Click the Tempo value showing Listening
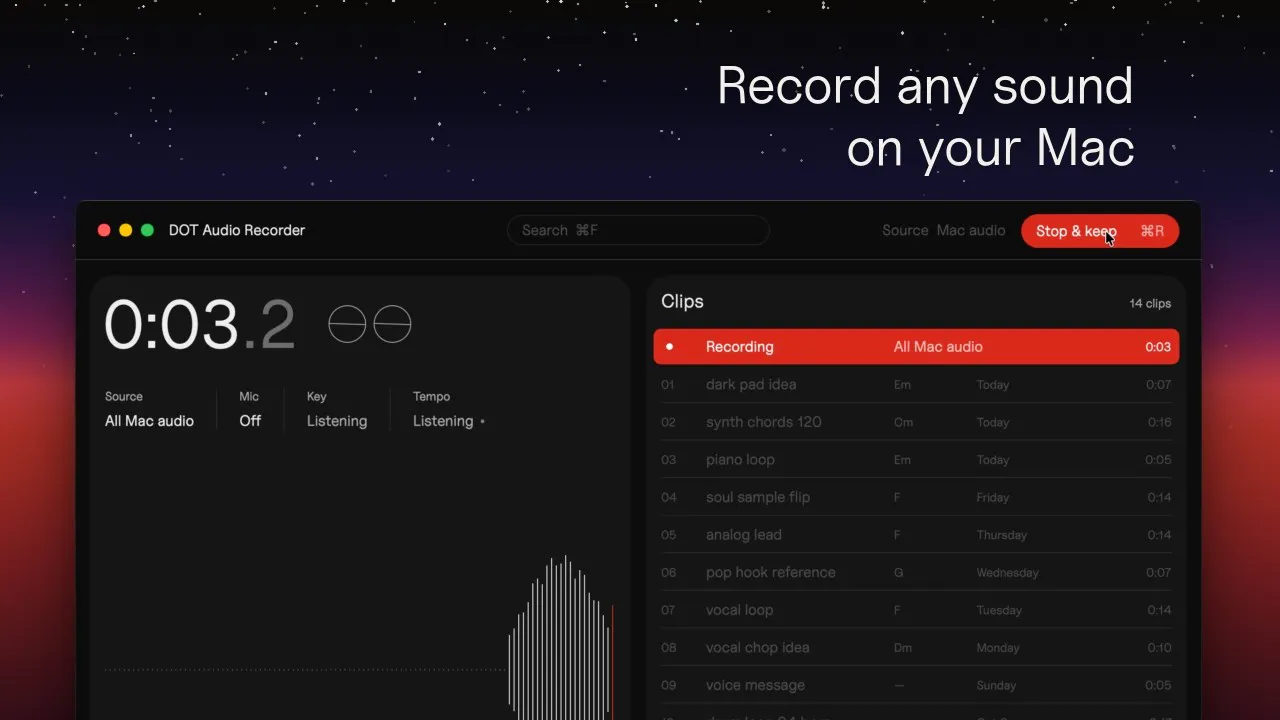 tap(443, 421)
